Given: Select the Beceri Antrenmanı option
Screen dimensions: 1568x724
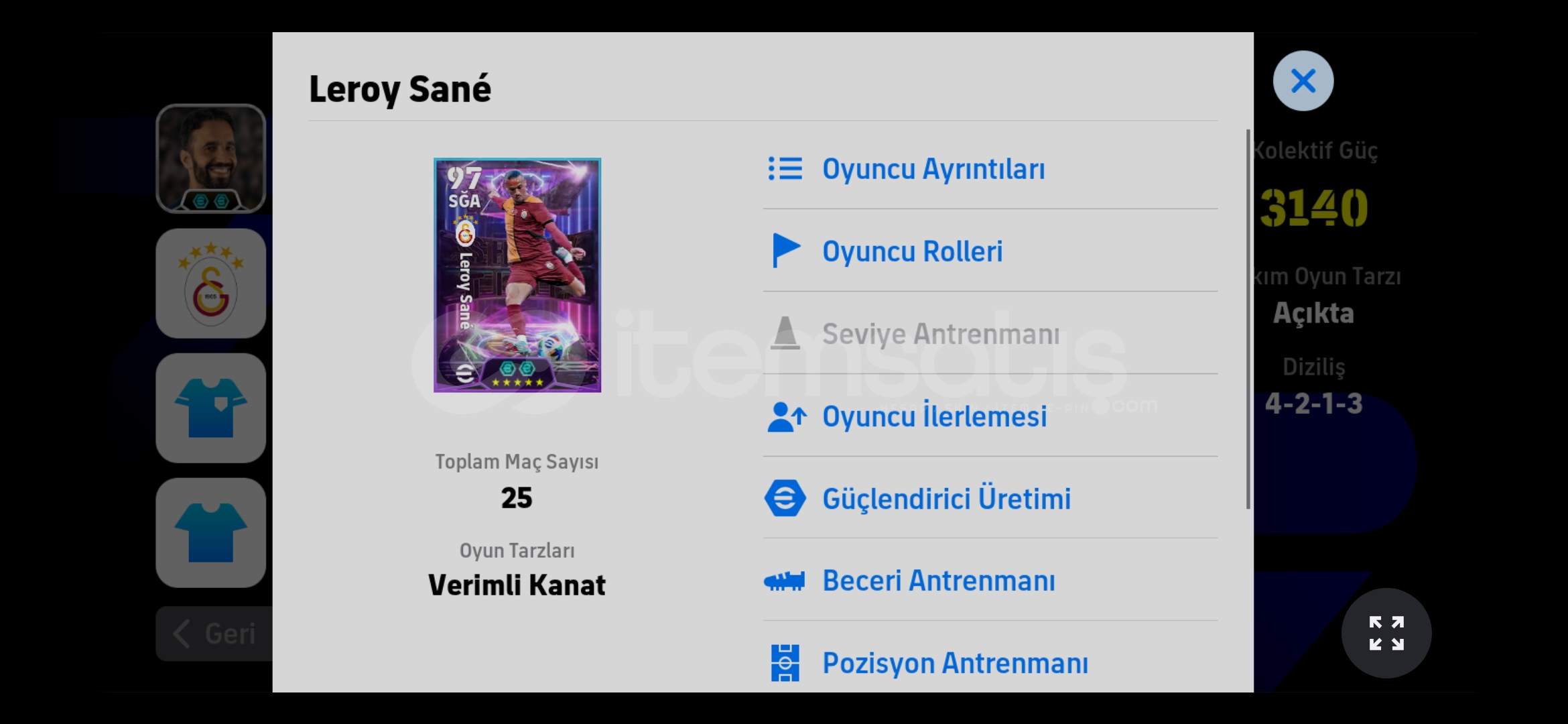Looking at the screenshot, I should (x=990, y=581).
